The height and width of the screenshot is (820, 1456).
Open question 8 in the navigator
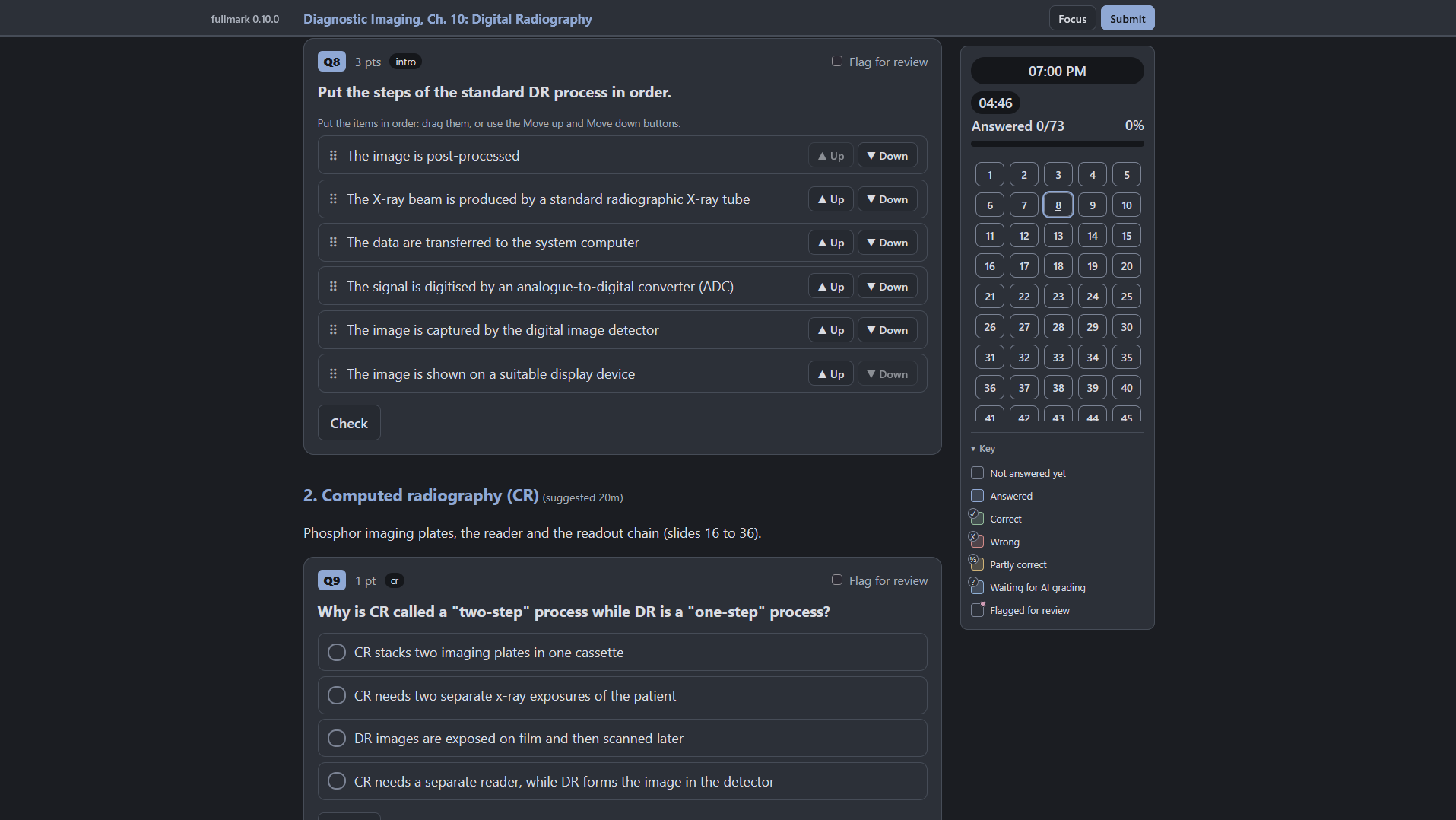coord(1058,205)
